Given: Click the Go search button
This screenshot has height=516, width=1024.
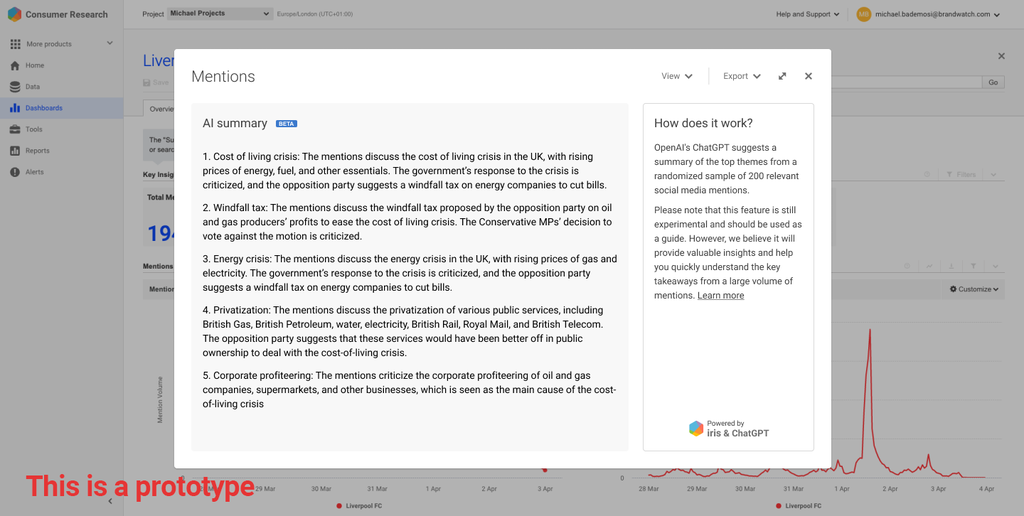Looking at the screenshot, I should click(x=993, y=83).
